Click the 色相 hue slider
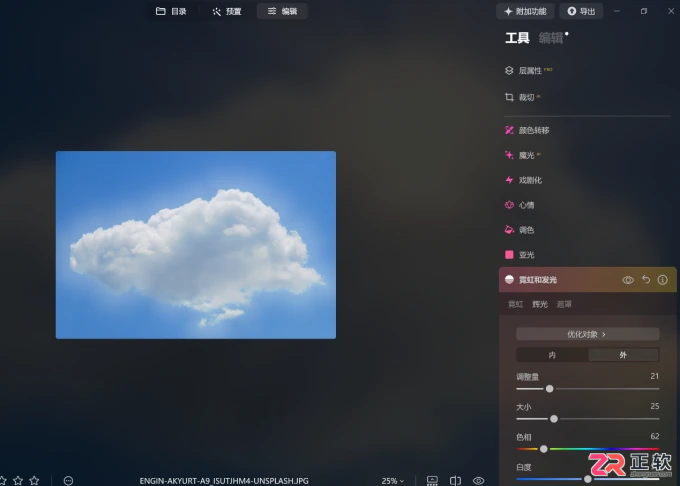 coord(588,449)
